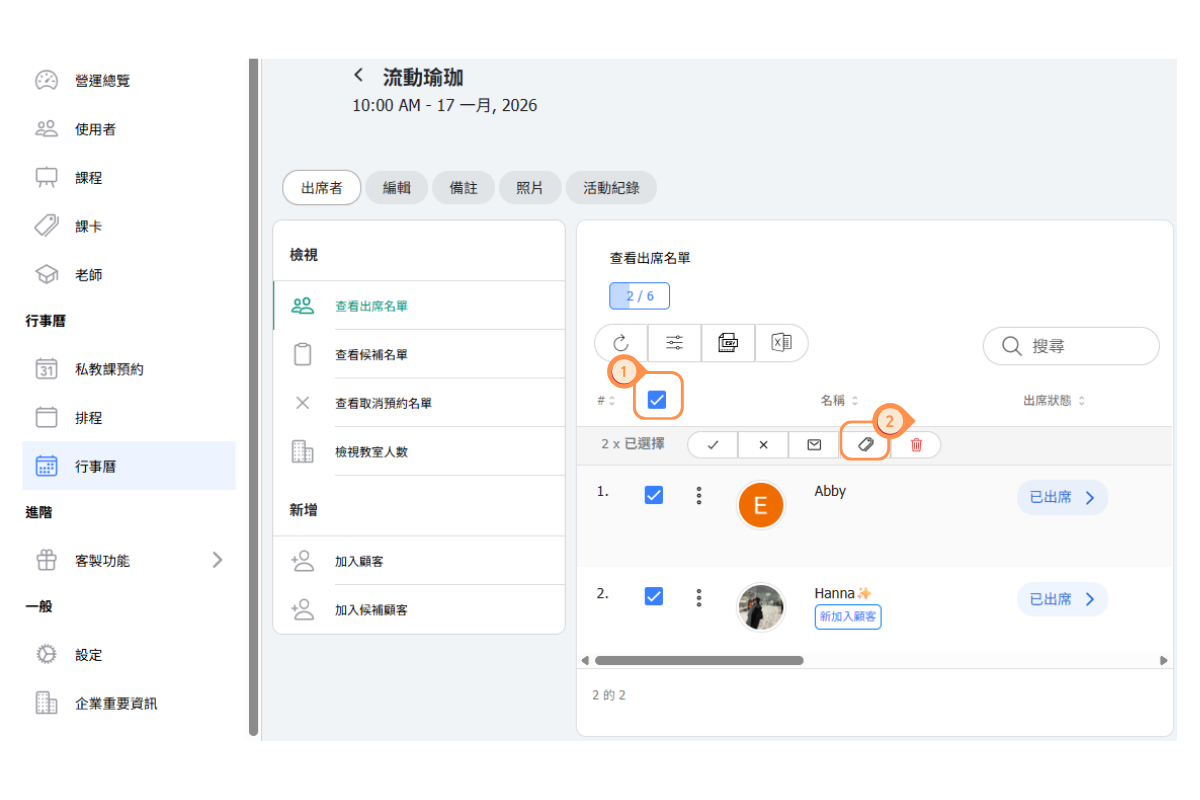Uncheck the checkbox for Abby

click(x=654, y=495)
